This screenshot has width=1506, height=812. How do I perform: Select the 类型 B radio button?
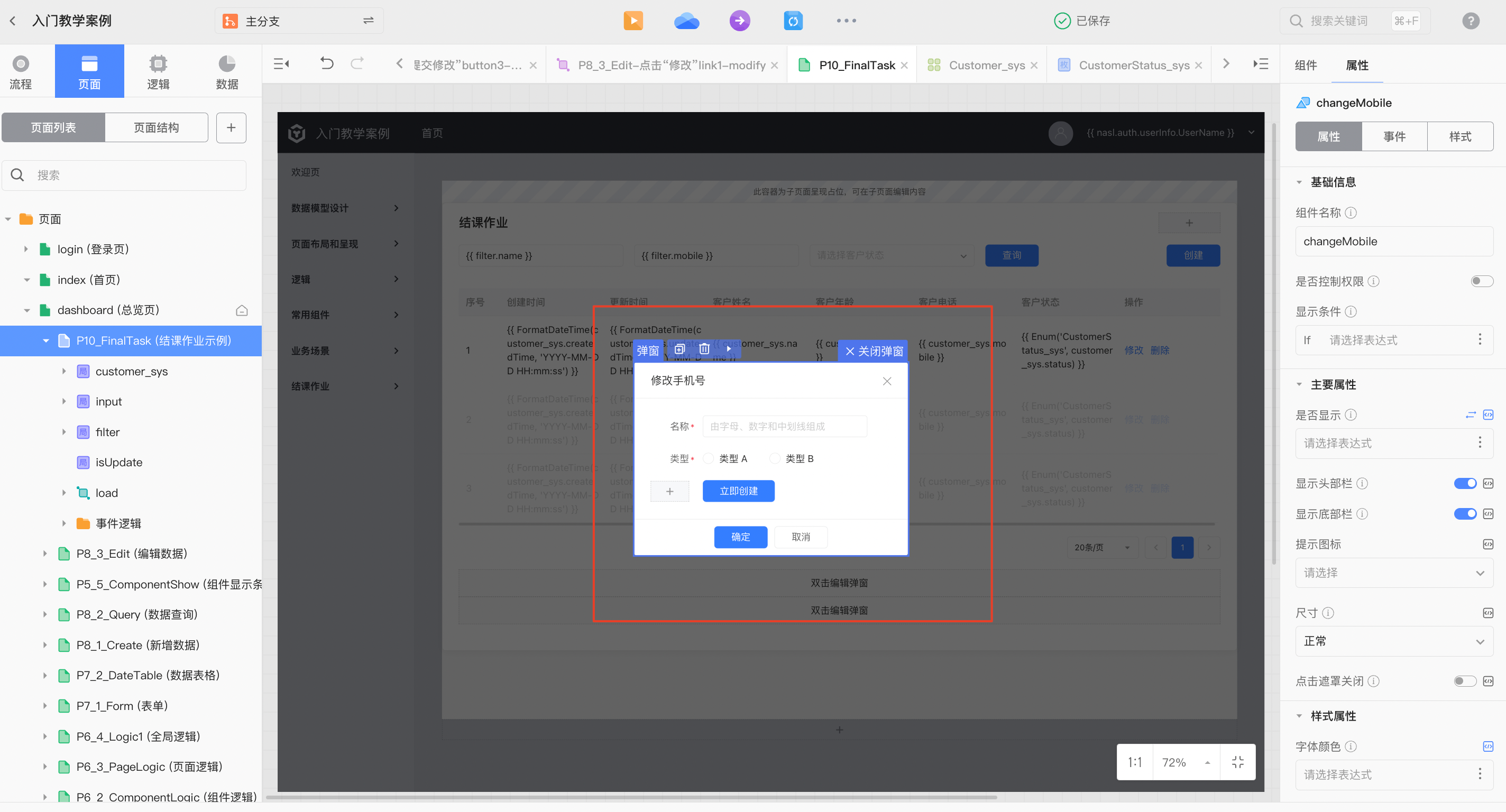pos(775,458)
